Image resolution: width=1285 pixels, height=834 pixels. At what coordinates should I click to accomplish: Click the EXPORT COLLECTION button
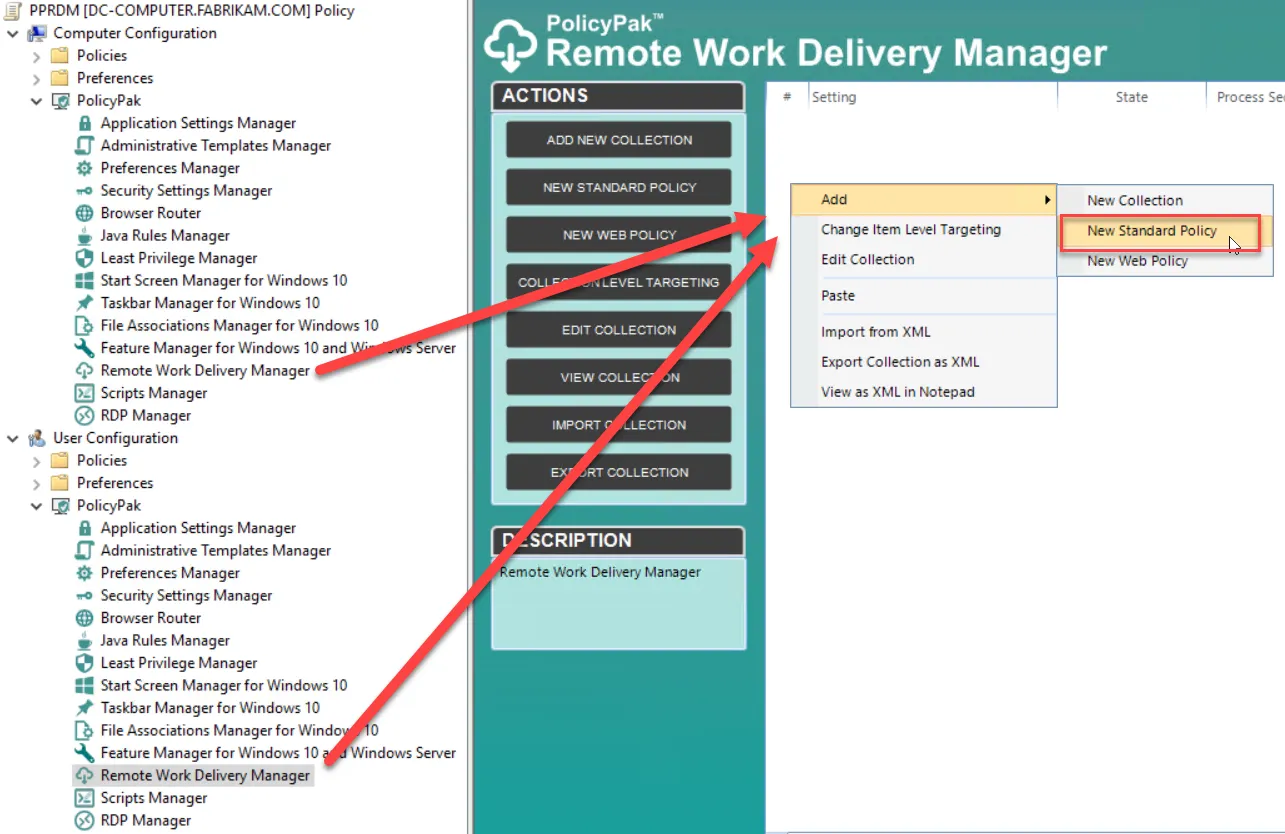pos(619,472)
